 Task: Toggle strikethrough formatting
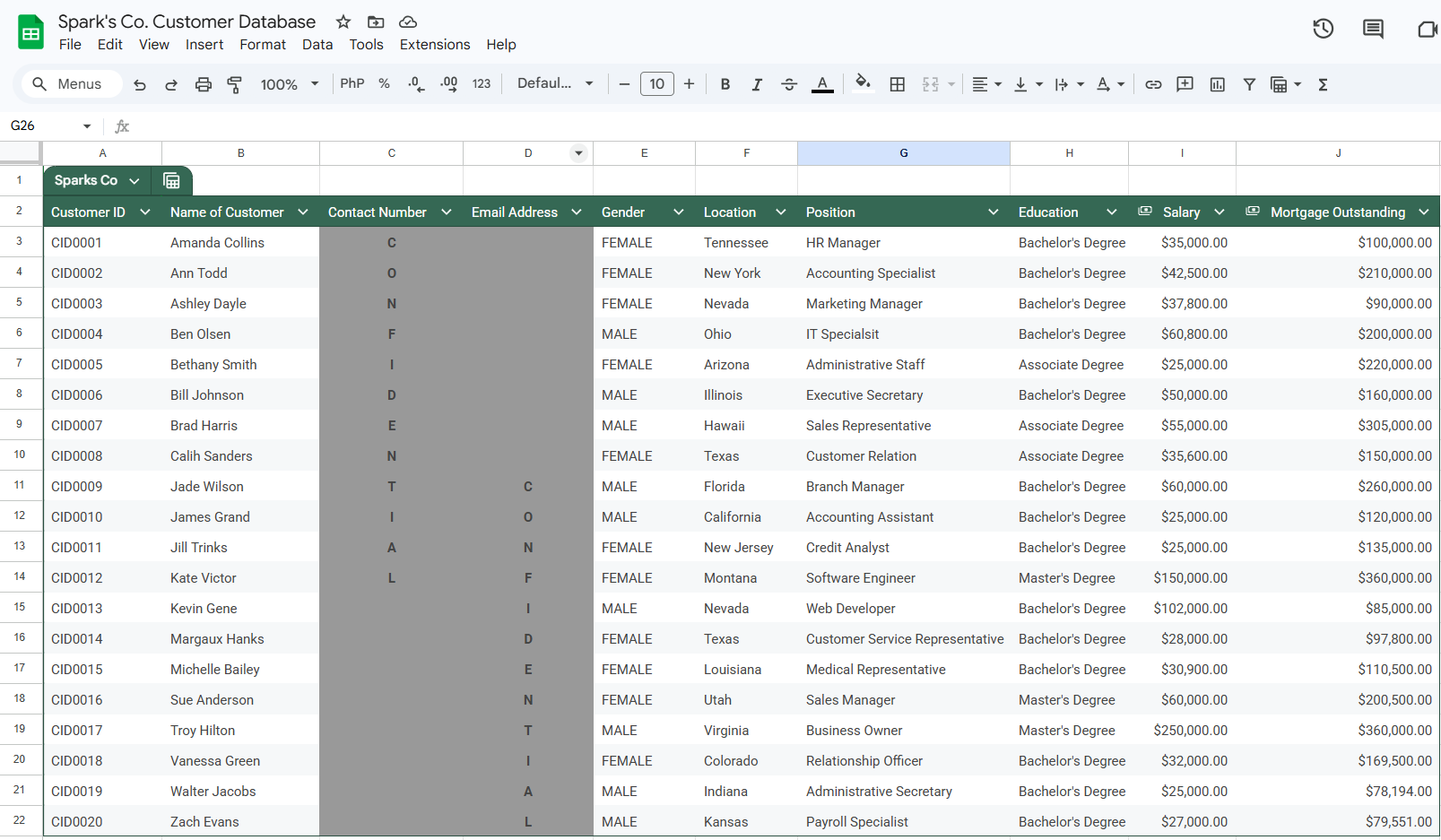[x=789, y=84]
